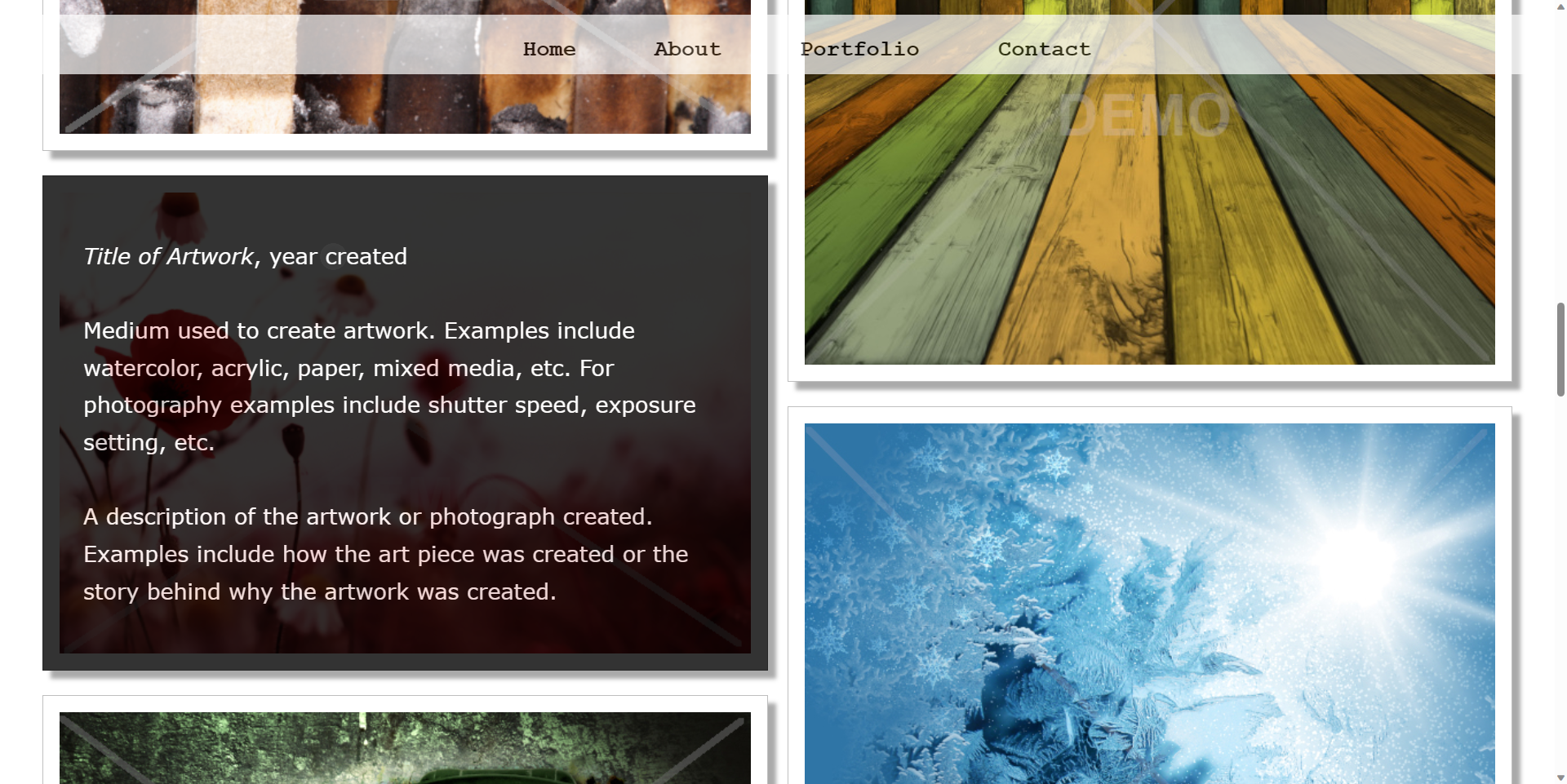This screenshot has height=784, width=1567.
Task: Open the blue frost and sunburst image
Action: [1149, 604]
